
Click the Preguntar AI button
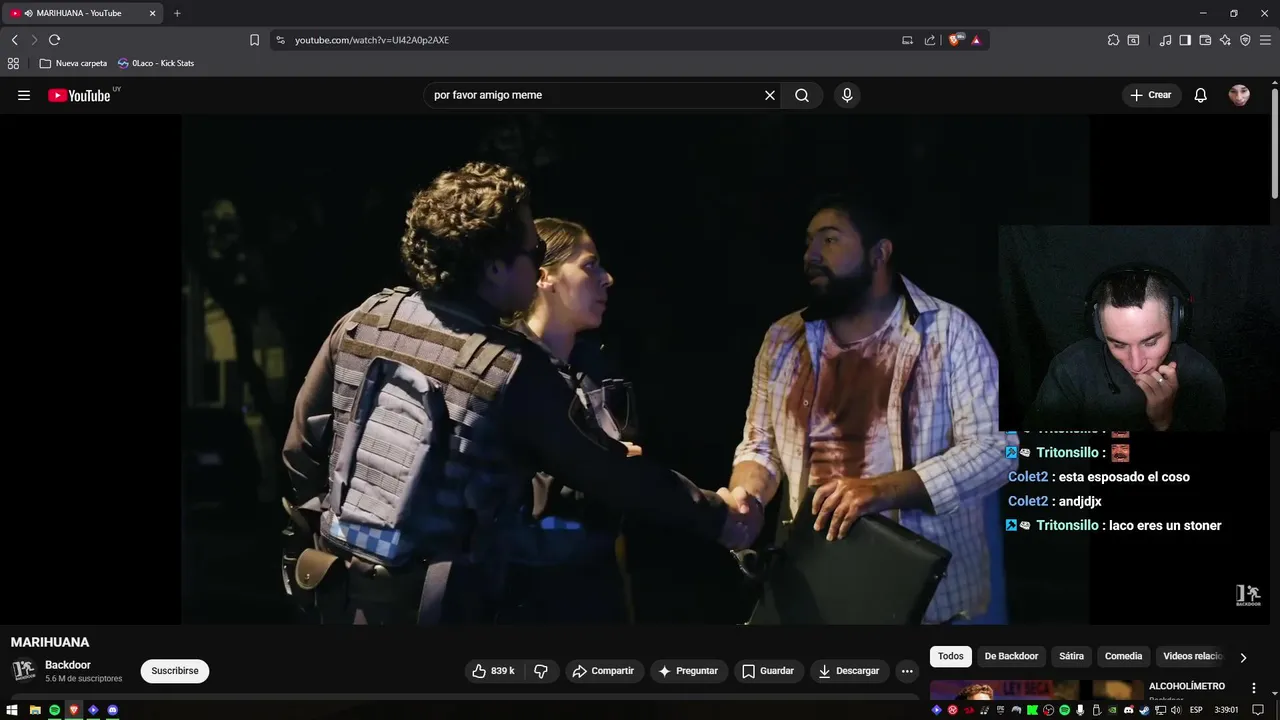click(688, 671)
